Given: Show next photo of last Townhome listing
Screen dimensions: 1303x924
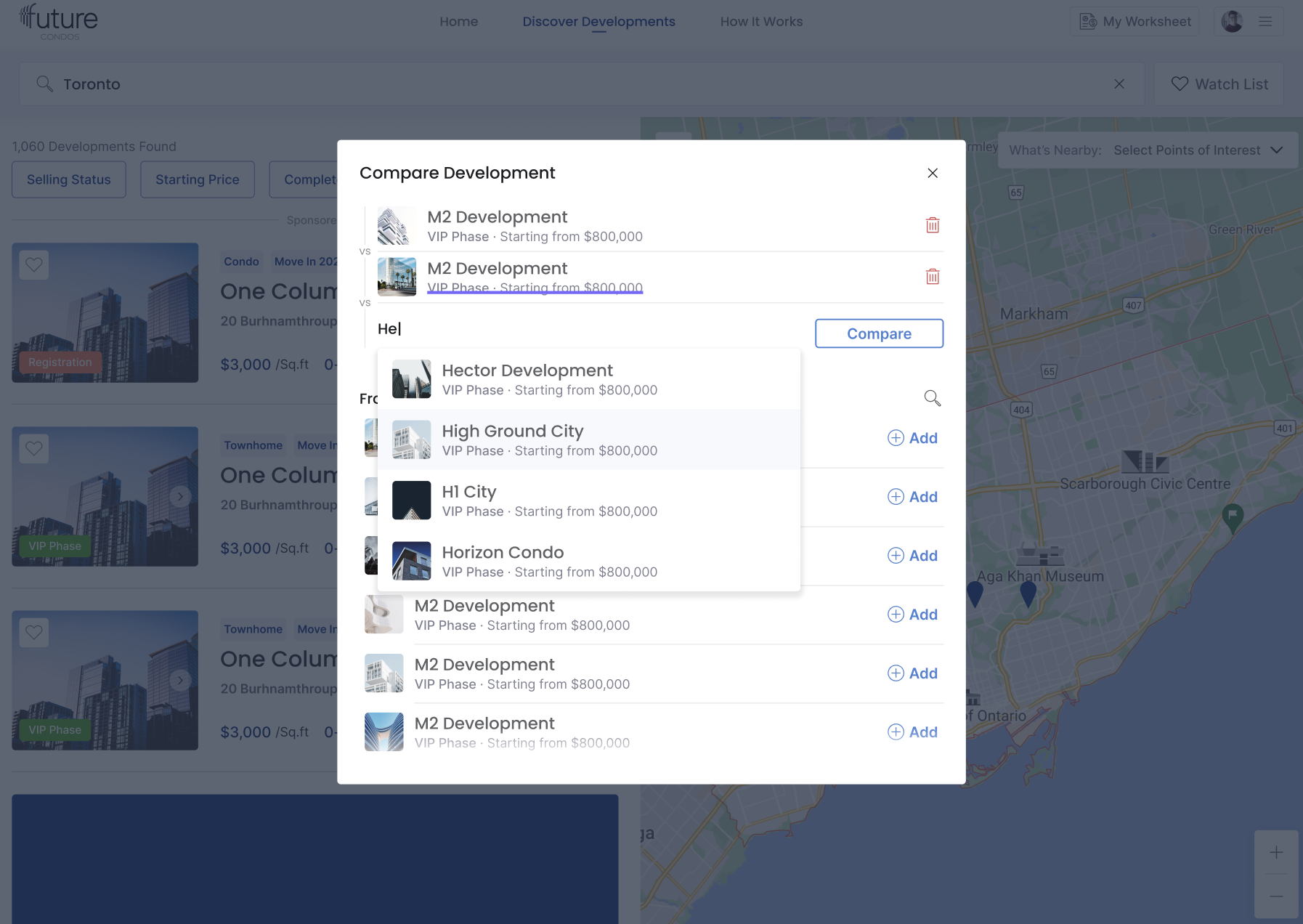Looking at the screenshot, I should click(180, 681).
